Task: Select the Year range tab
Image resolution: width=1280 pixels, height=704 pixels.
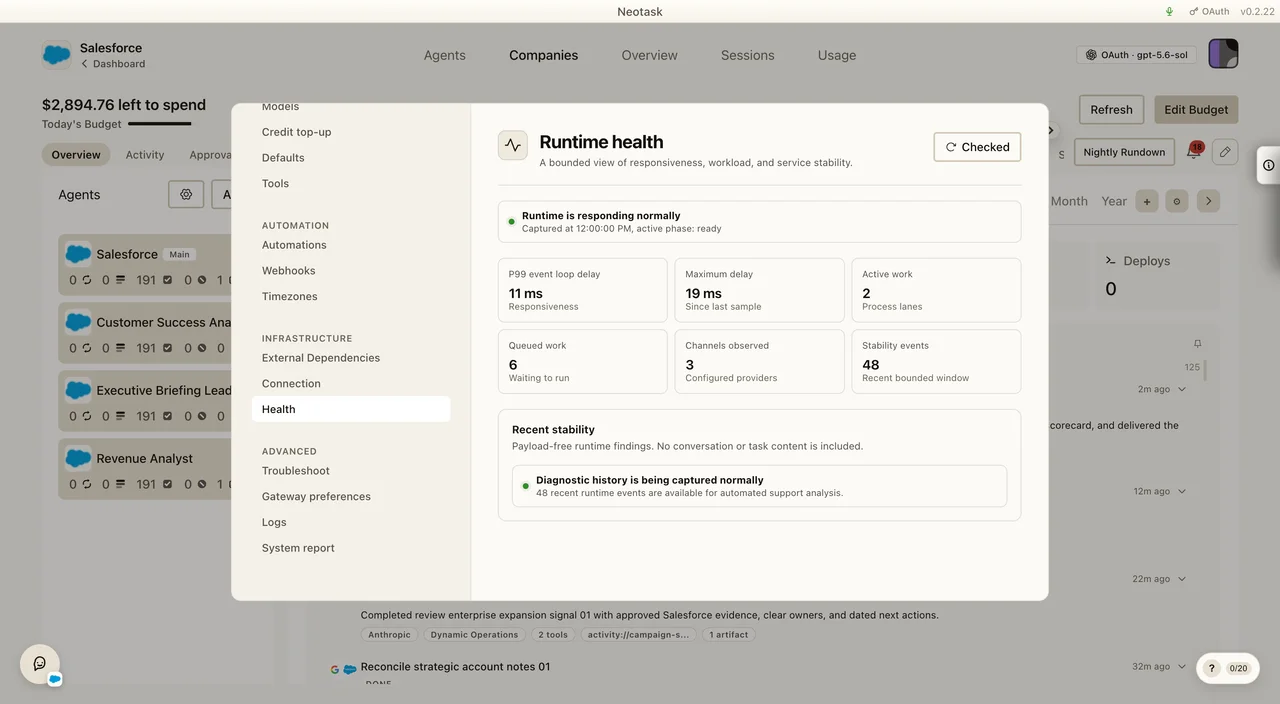Action: coord(1114,201)
